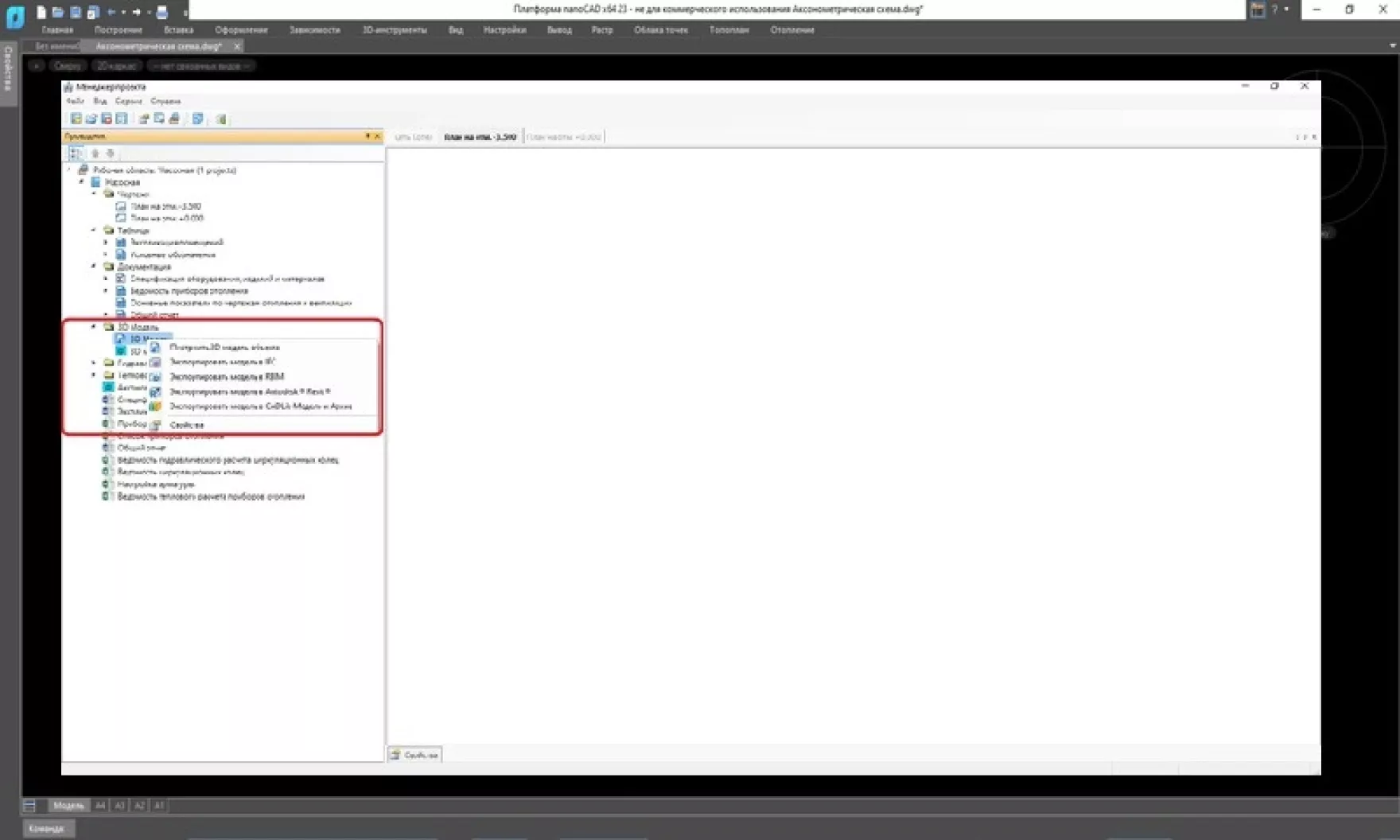This screenshot has width=1400, height=840.
Task: Choose Экспортировать модель в RBIM context menu item
Action: pos(227,376)
